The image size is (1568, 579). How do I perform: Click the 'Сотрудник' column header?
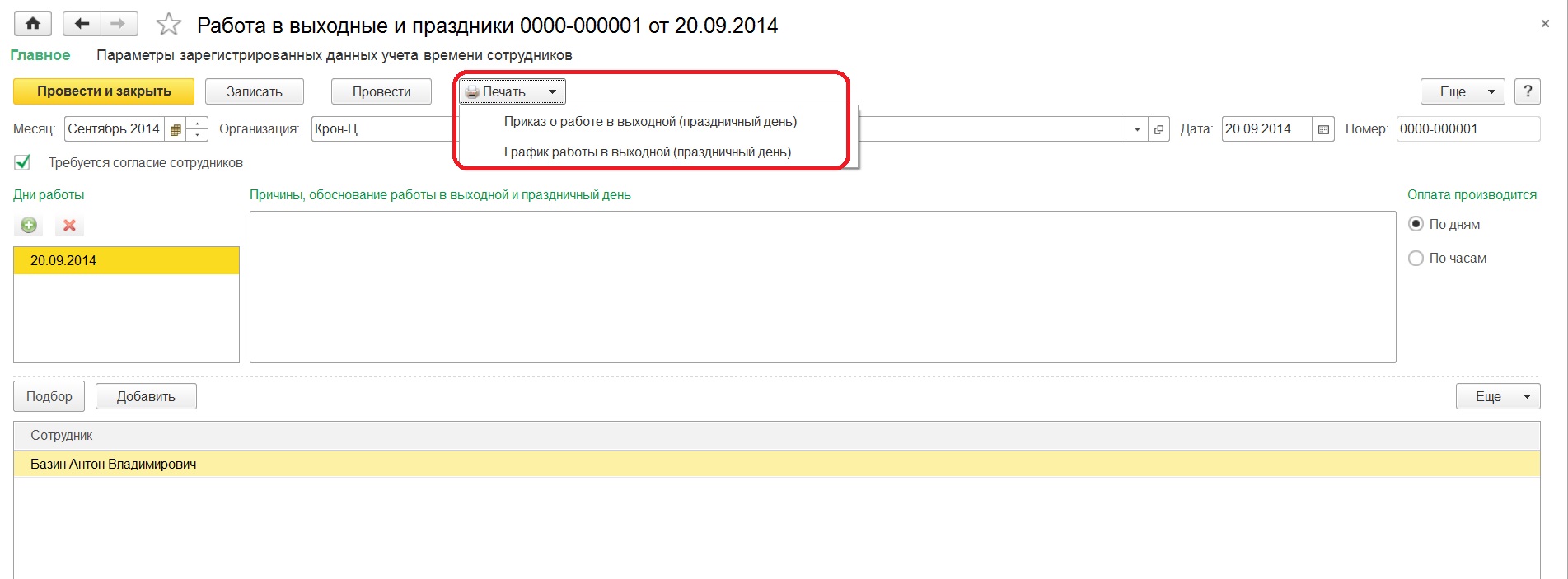(x=776, y=435)
